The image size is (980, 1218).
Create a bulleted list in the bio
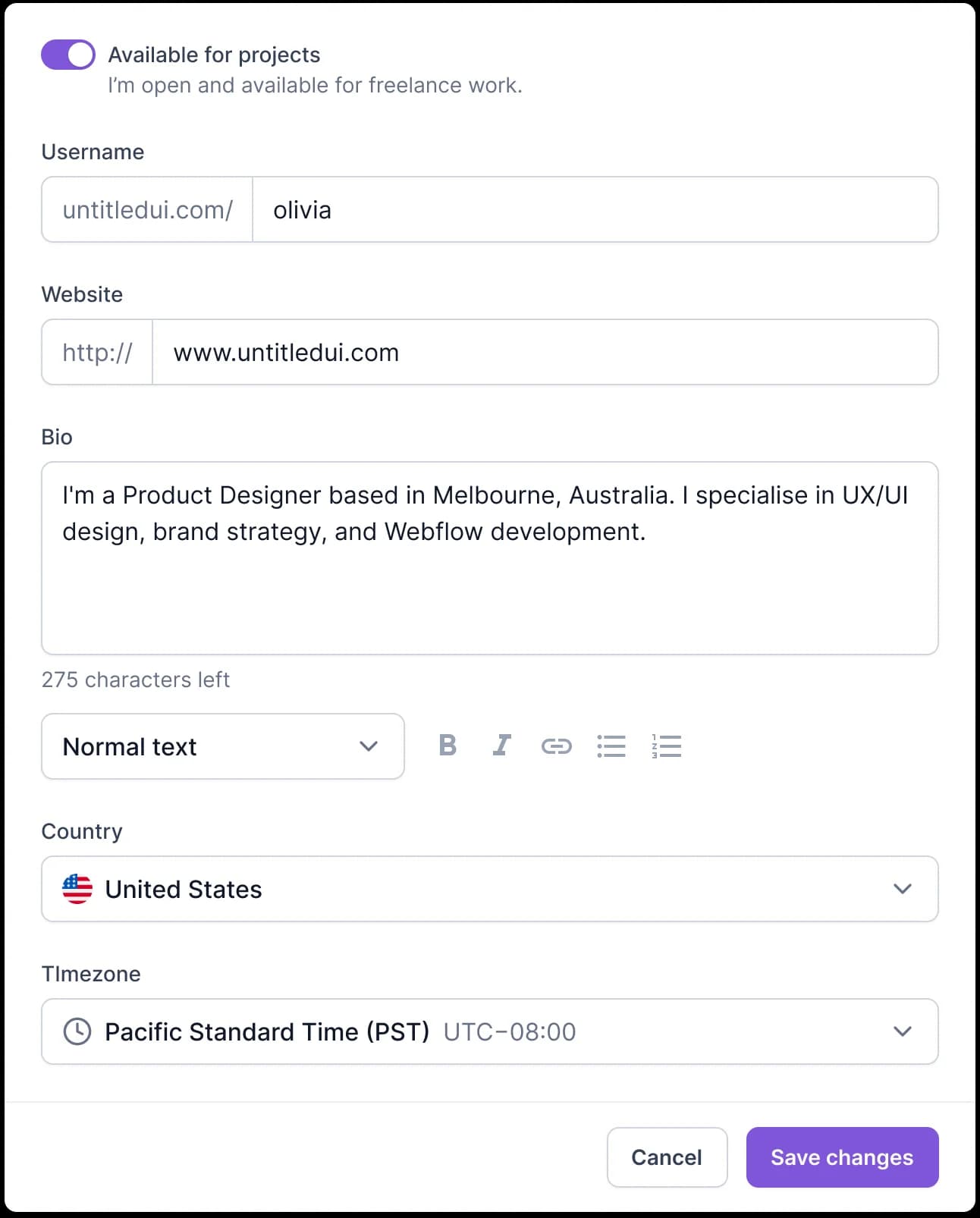coord(612,746)
